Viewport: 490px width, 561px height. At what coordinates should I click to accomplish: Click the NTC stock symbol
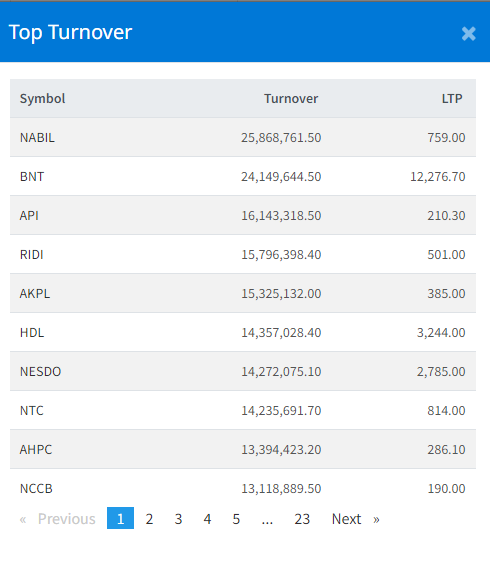[x=31, y=410]
